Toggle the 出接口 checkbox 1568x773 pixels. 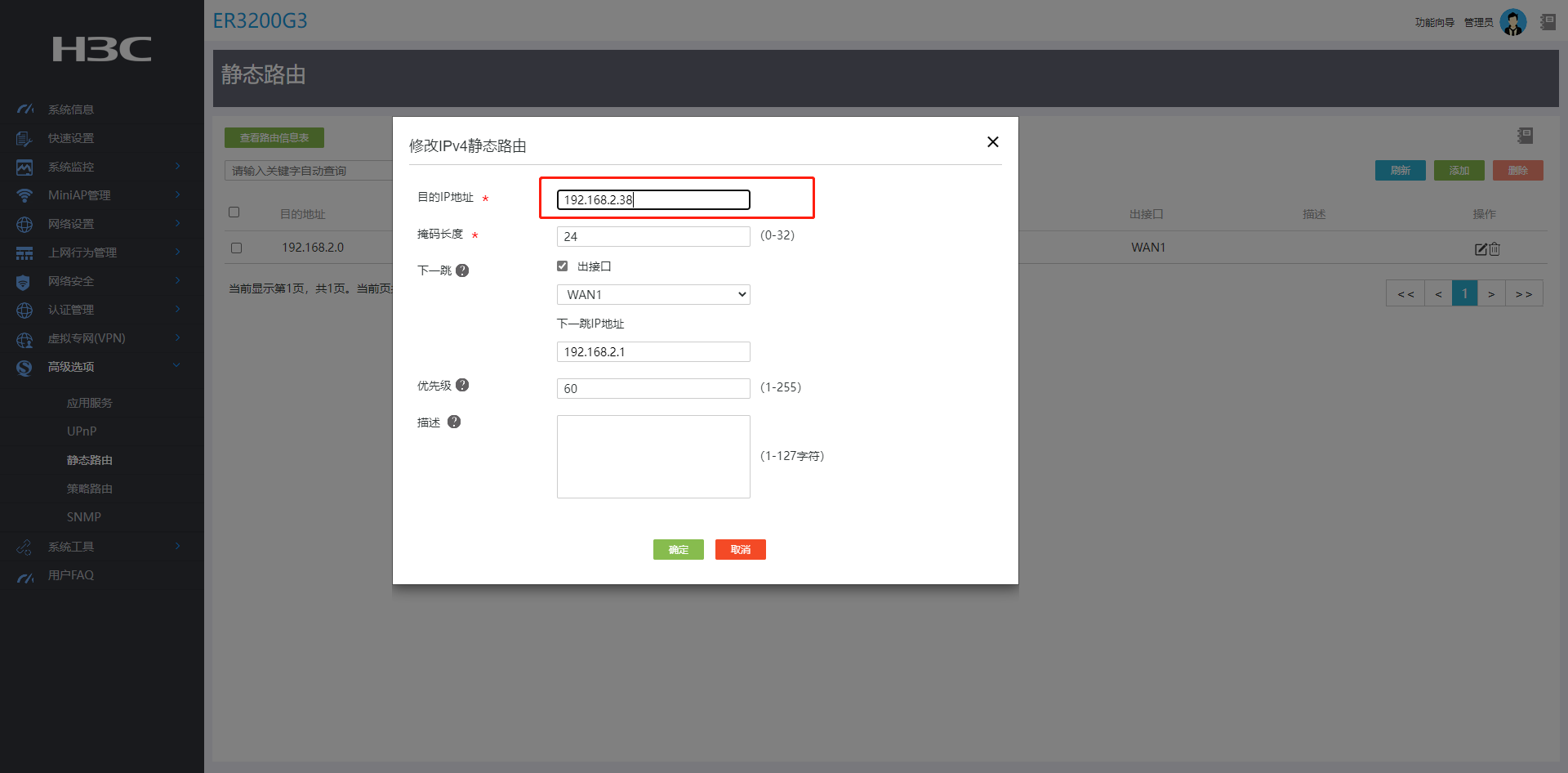tap(562, 266)
